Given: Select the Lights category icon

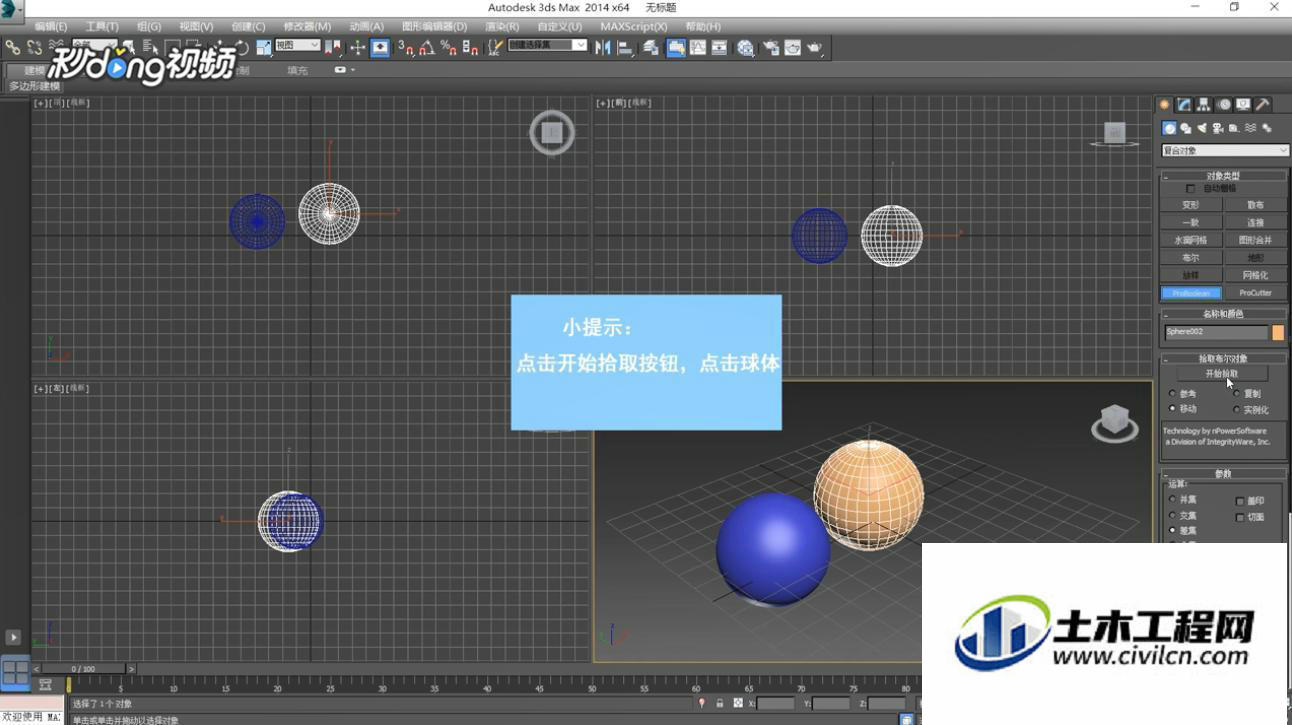Looking at the screenshot, I should 1202,128.
